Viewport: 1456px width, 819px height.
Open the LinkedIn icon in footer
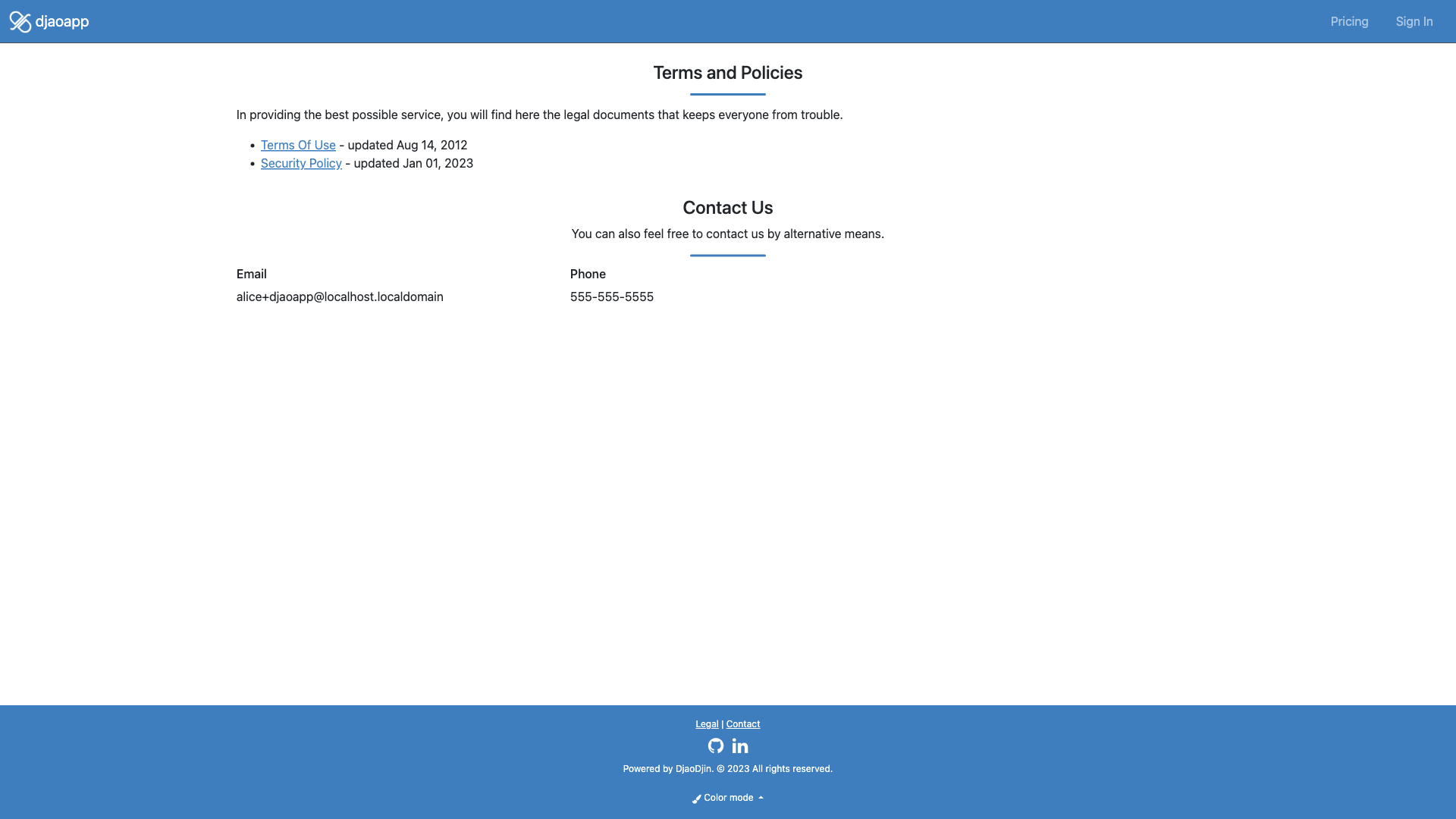[740, 746]
